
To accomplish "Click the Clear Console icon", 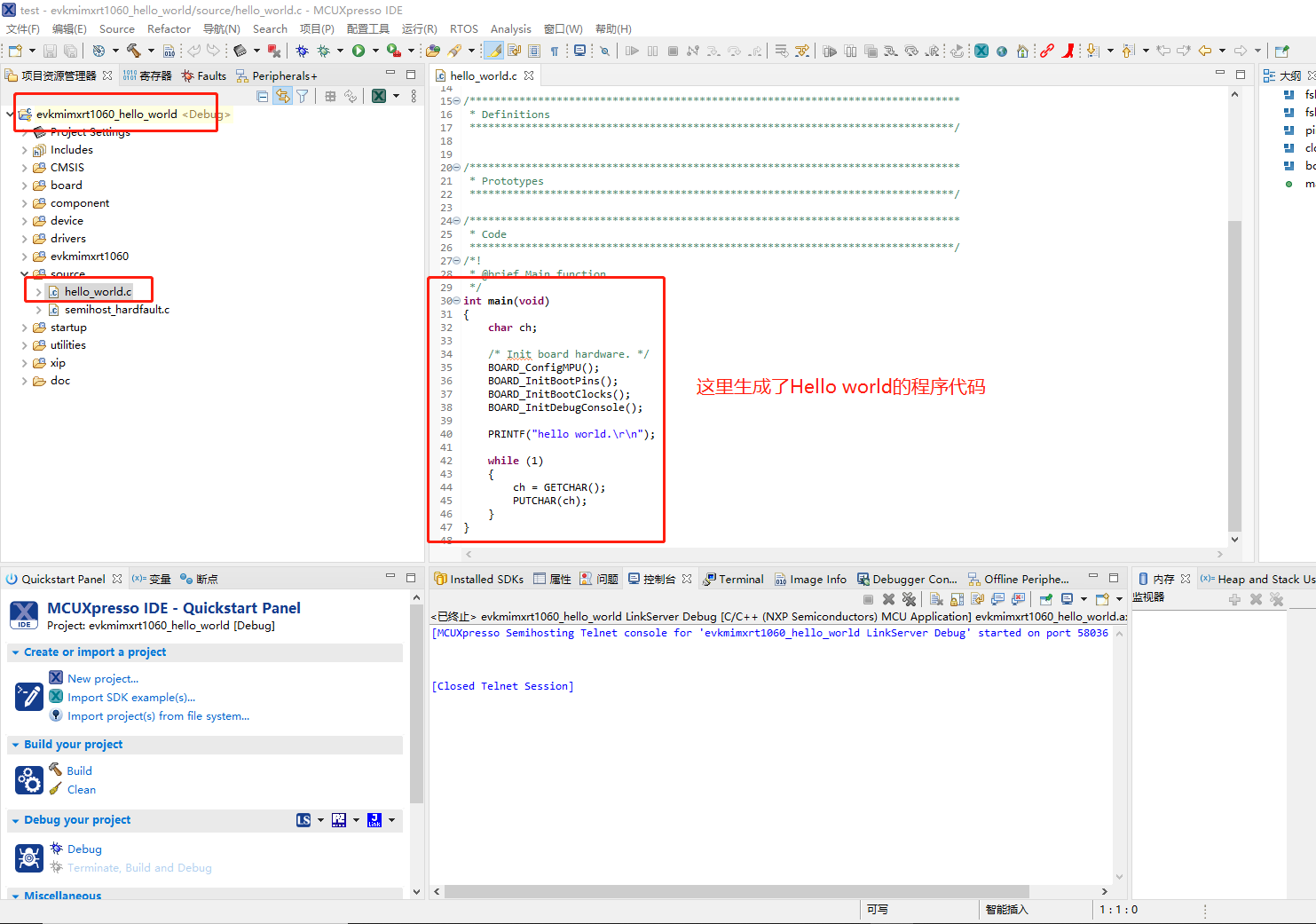I will pyautogui.click(x=936, y=599).
